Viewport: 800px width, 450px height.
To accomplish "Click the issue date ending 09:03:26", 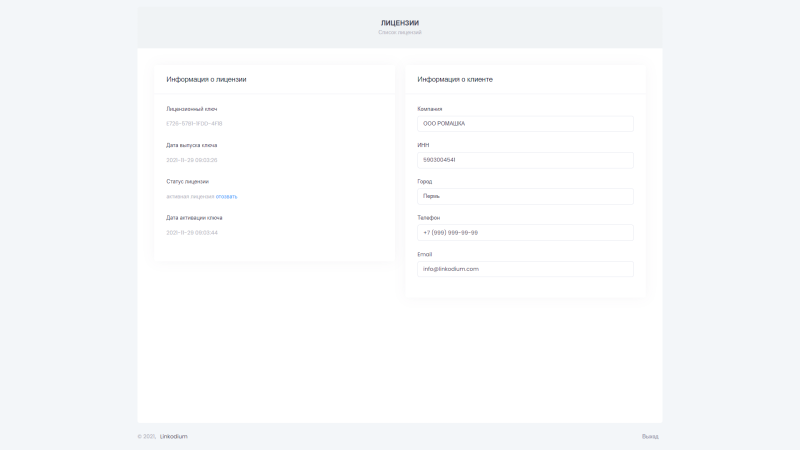I will (191, 160).
